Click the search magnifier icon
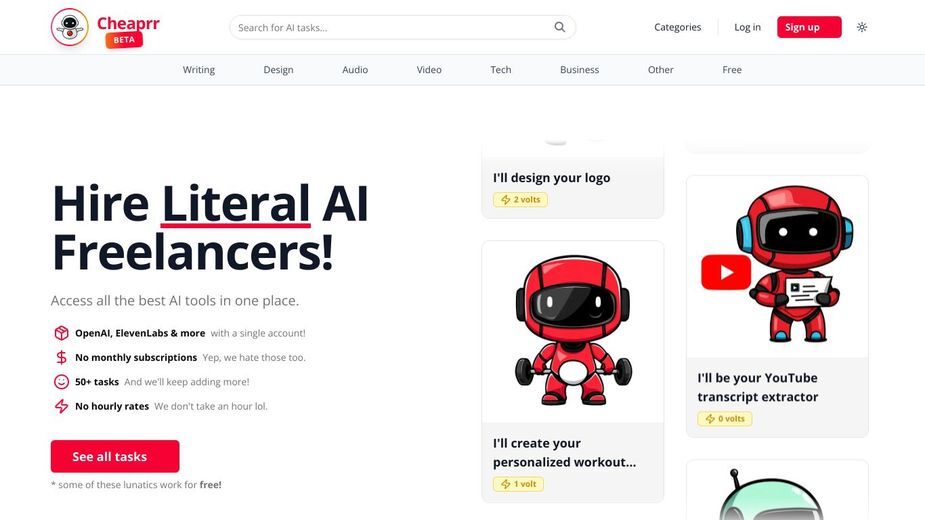 [559, 27]
